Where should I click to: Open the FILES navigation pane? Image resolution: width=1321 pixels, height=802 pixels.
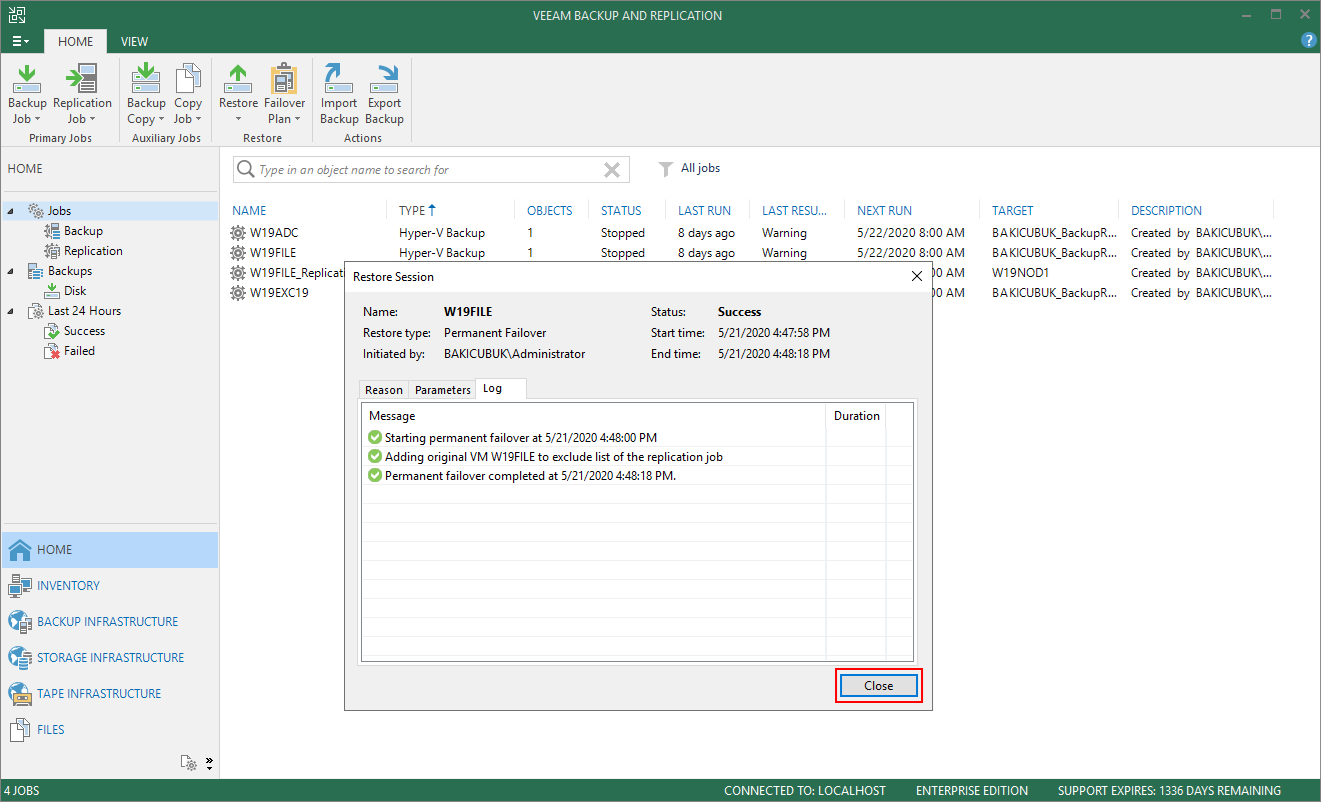coord(109,730)
